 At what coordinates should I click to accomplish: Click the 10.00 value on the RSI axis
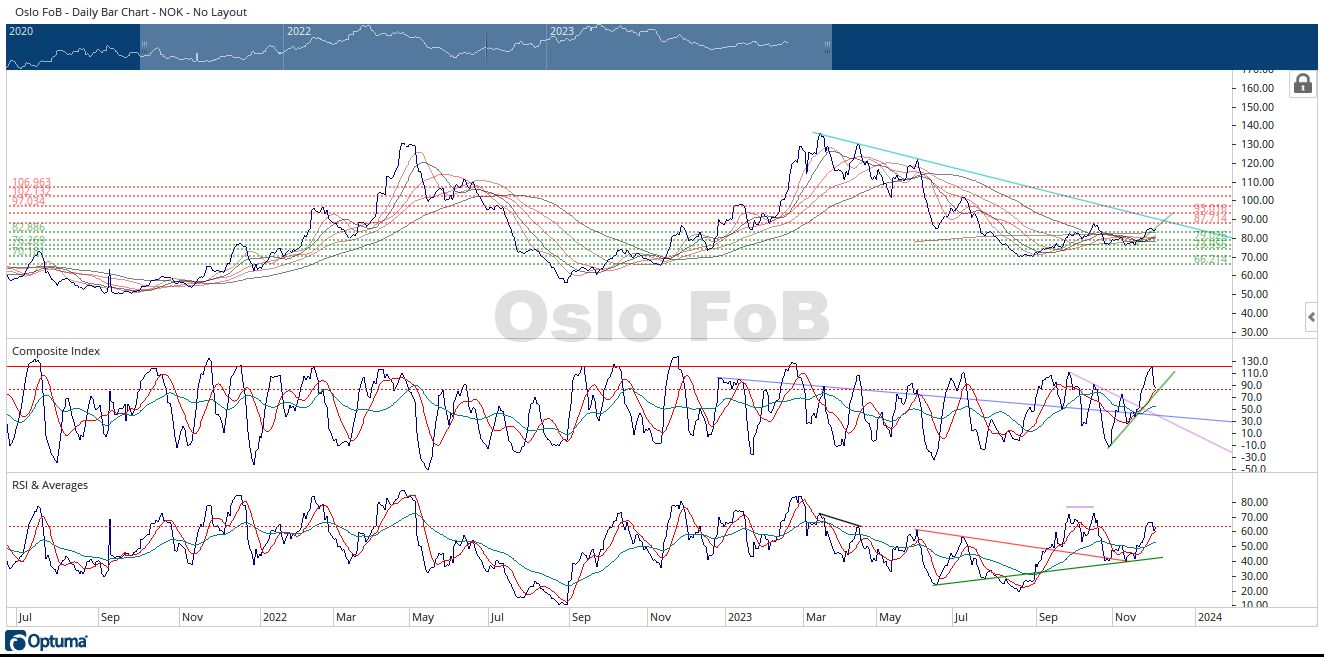[1254, 605]
